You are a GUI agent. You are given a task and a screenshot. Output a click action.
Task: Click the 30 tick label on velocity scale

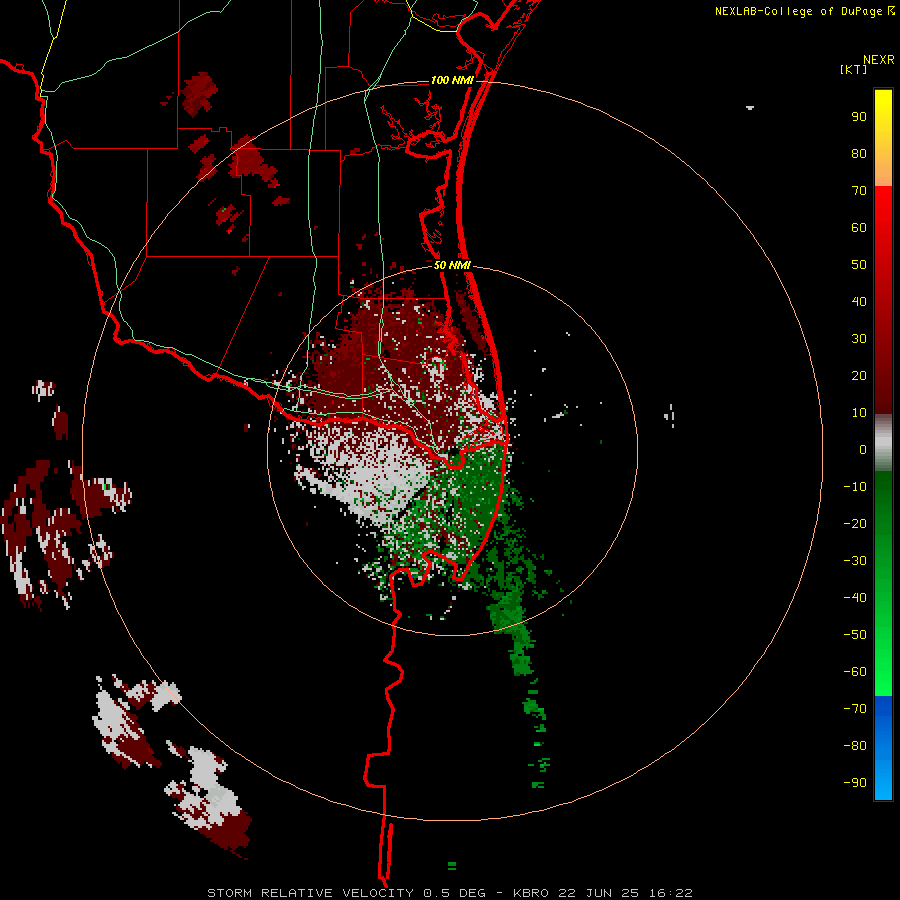pos(859,339)
